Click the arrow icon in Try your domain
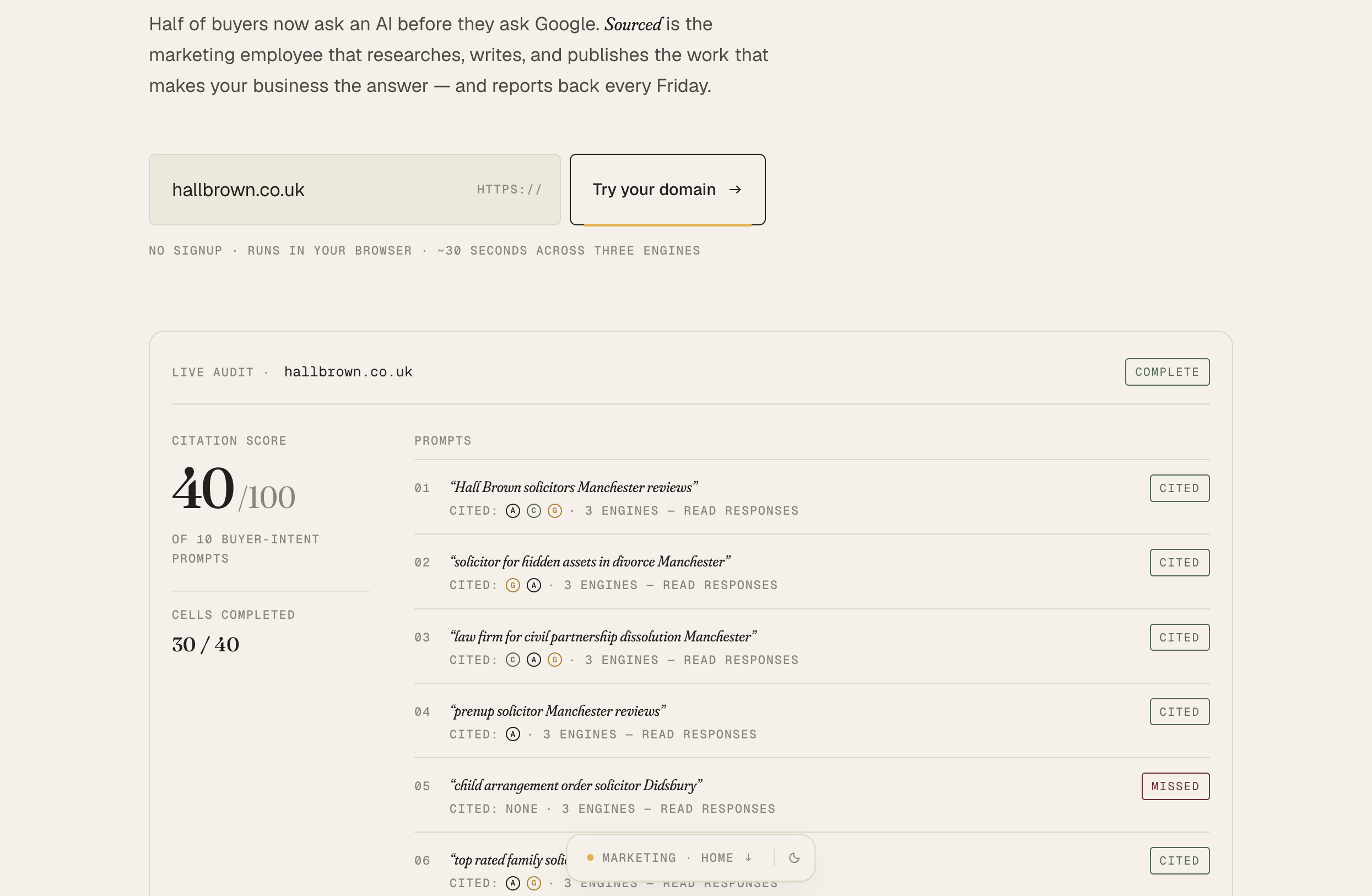The image size is (1372, 896). click(735, 189)
